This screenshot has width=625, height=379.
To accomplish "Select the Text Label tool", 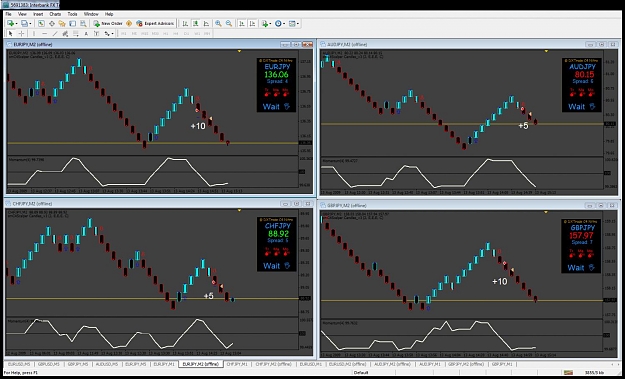I will click(x=96, y=34).
